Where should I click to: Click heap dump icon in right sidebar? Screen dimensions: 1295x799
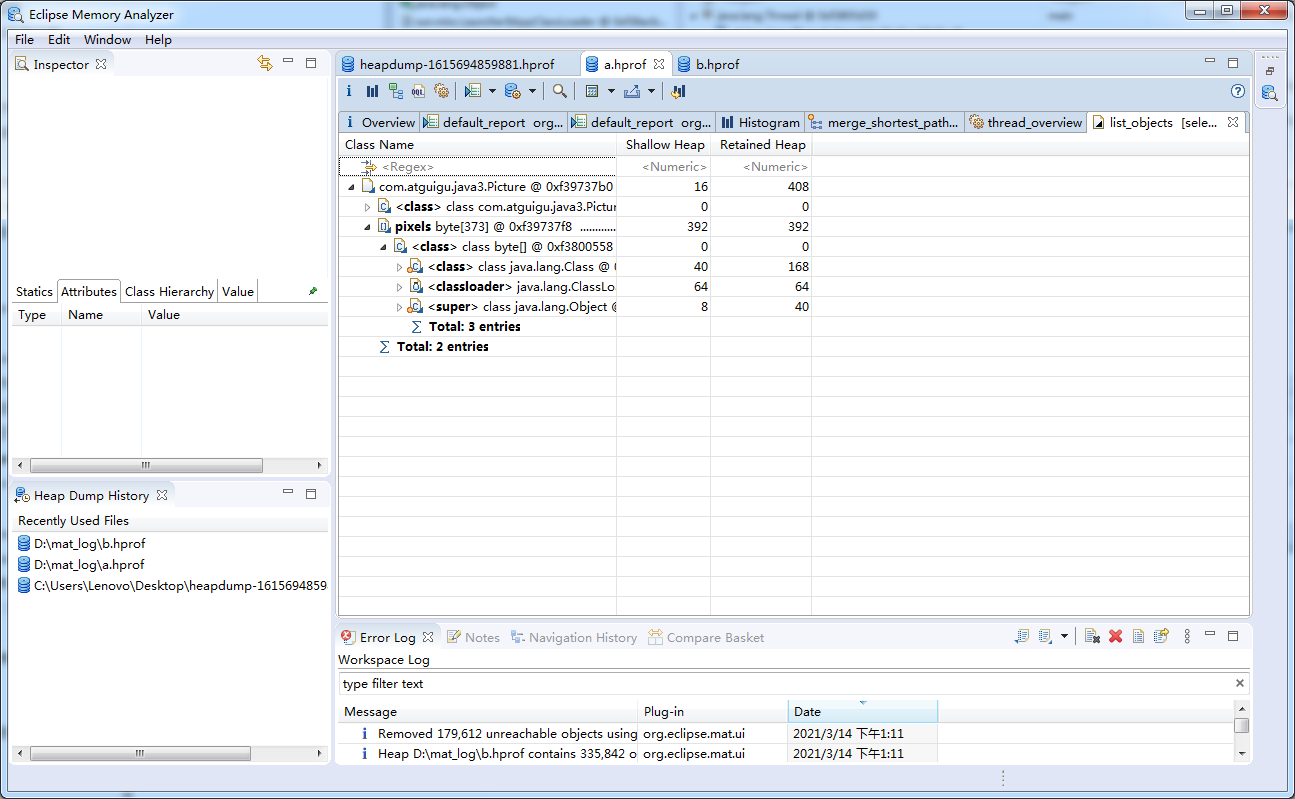coord(1270,93)
